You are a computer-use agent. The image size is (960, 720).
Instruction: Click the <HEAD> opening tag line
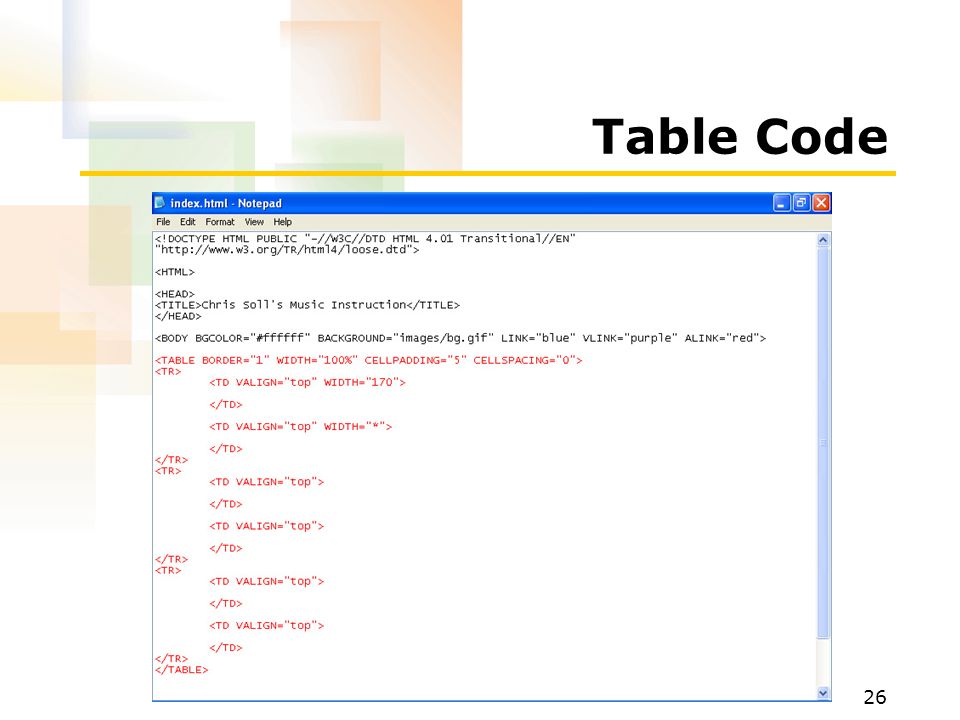coord(174,294)
